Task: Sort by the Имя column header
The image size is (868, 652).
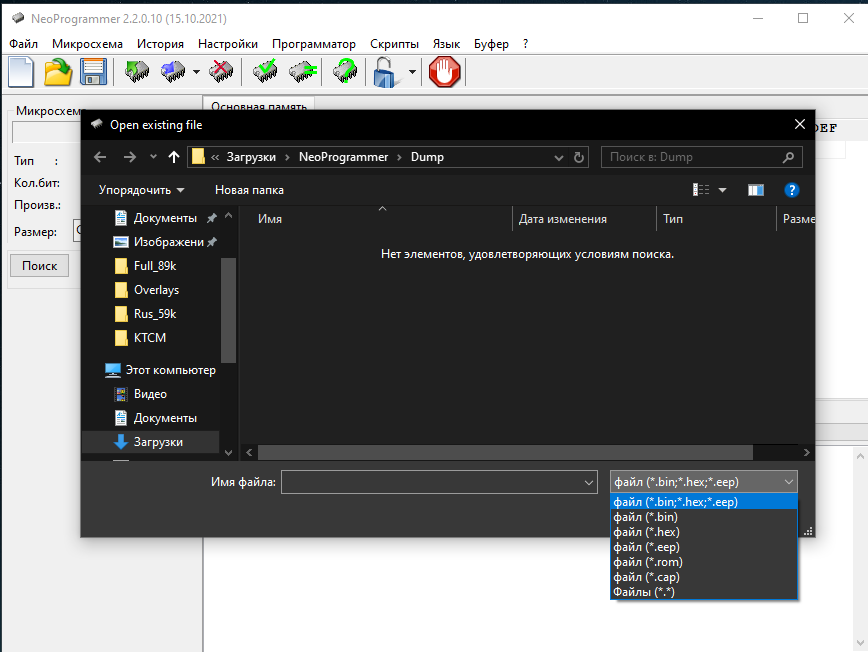Action: coord(270,219)
